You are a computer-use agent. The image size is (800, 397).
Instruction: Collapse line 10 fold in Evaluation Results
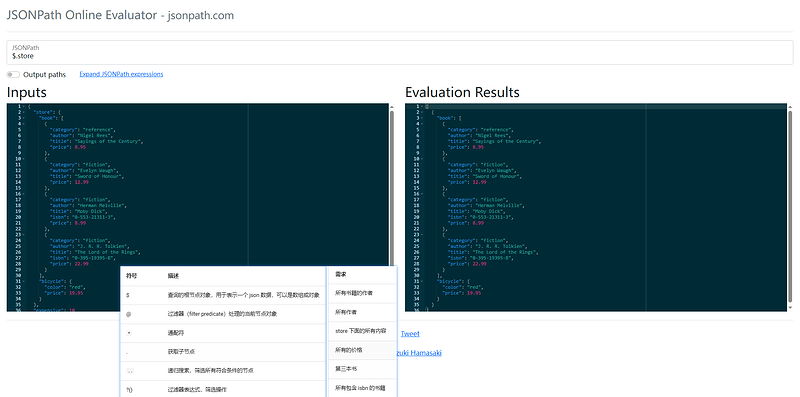[x=422, y=159]
